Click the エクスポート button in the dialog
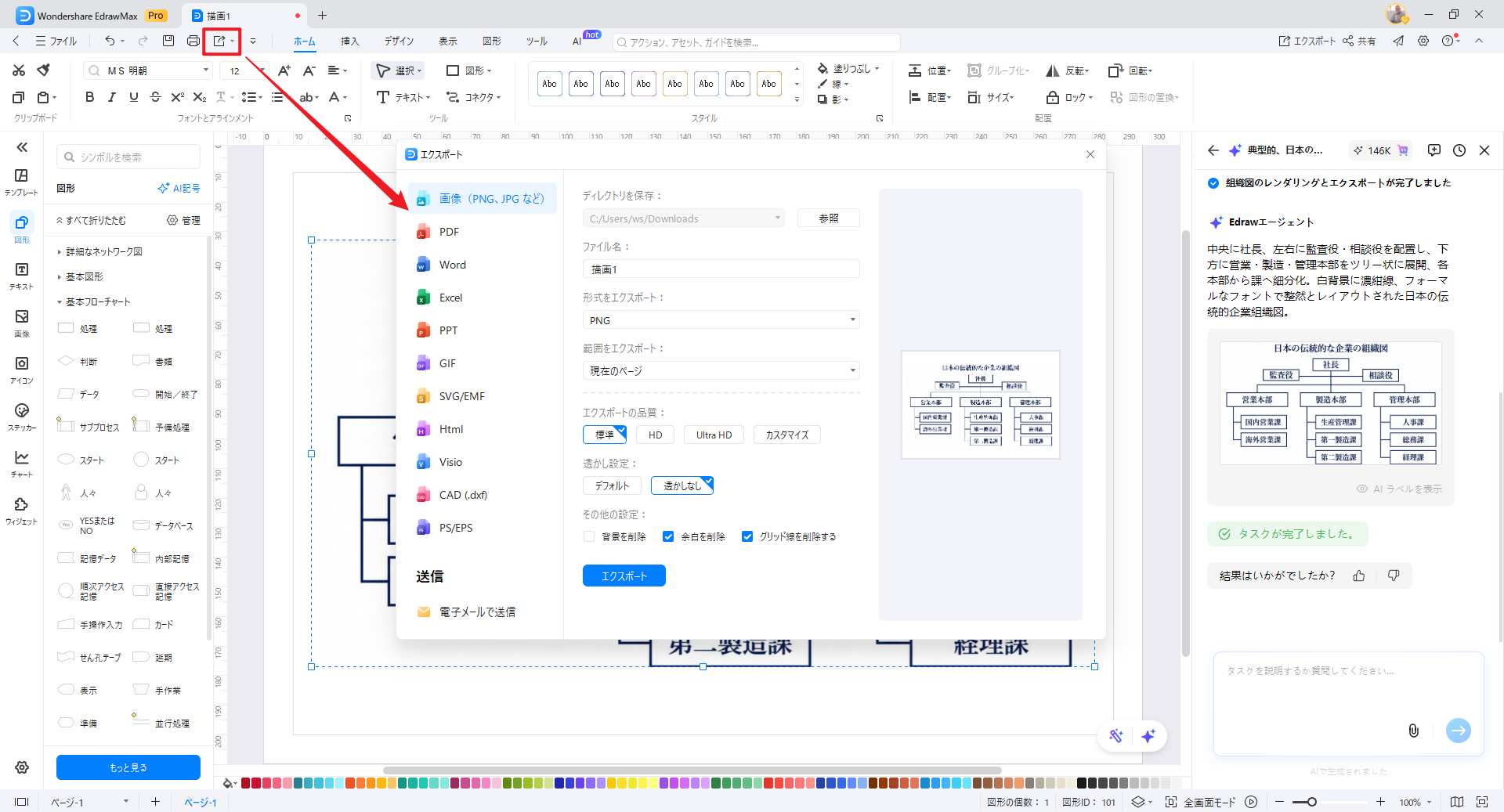This screenshot has width=1504, height=812. 624,576
